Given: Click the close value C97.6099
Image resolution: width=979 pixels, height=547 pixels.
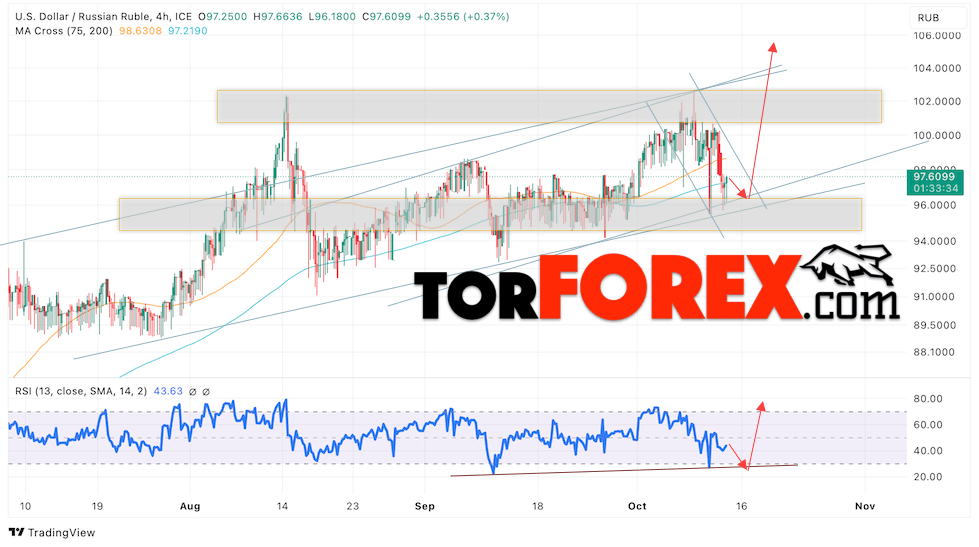Looking at the screenshot, I should [x=386, y=17].
